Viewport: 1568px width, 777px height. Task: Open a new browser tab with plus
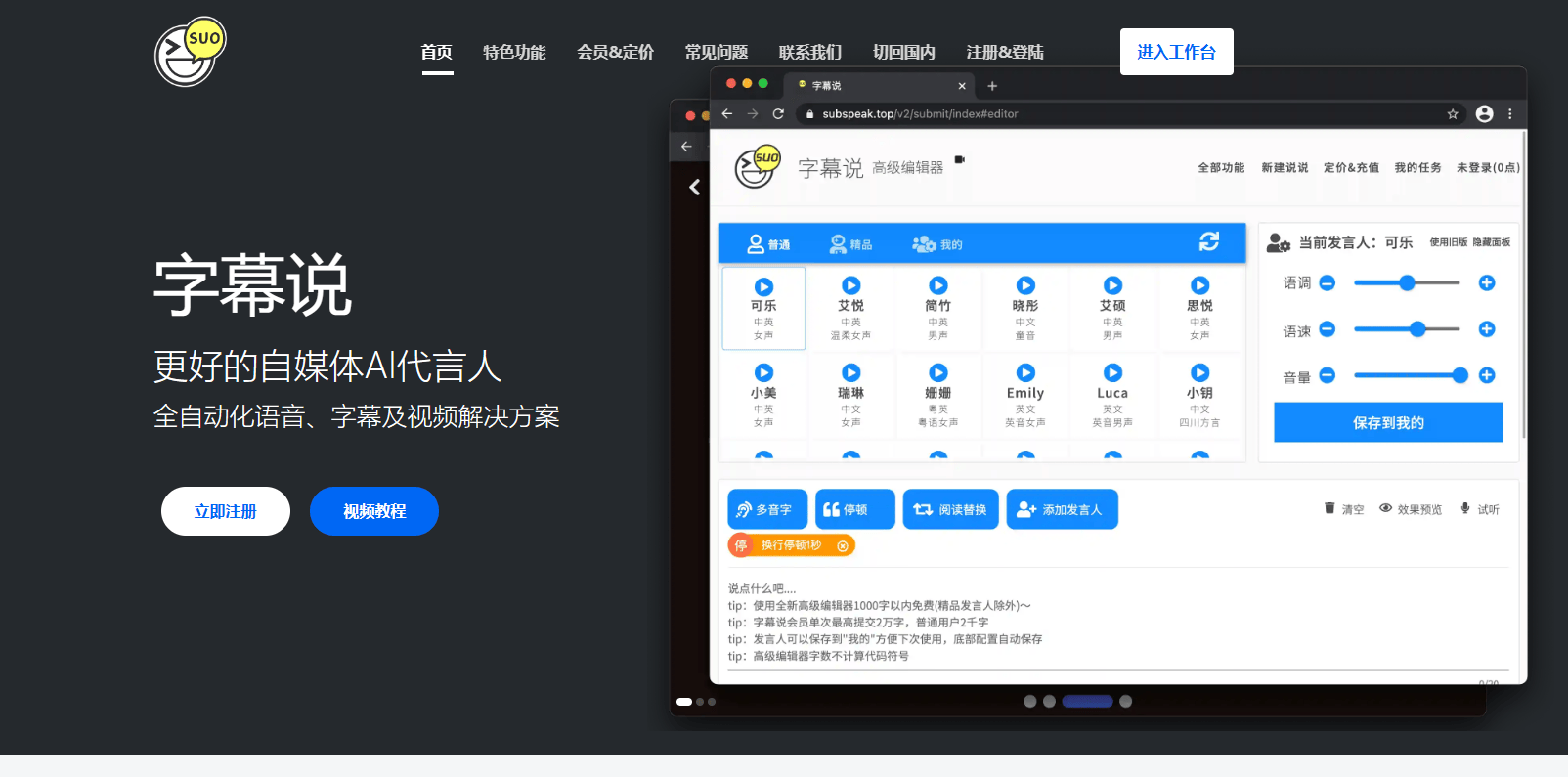pos(992,86)
